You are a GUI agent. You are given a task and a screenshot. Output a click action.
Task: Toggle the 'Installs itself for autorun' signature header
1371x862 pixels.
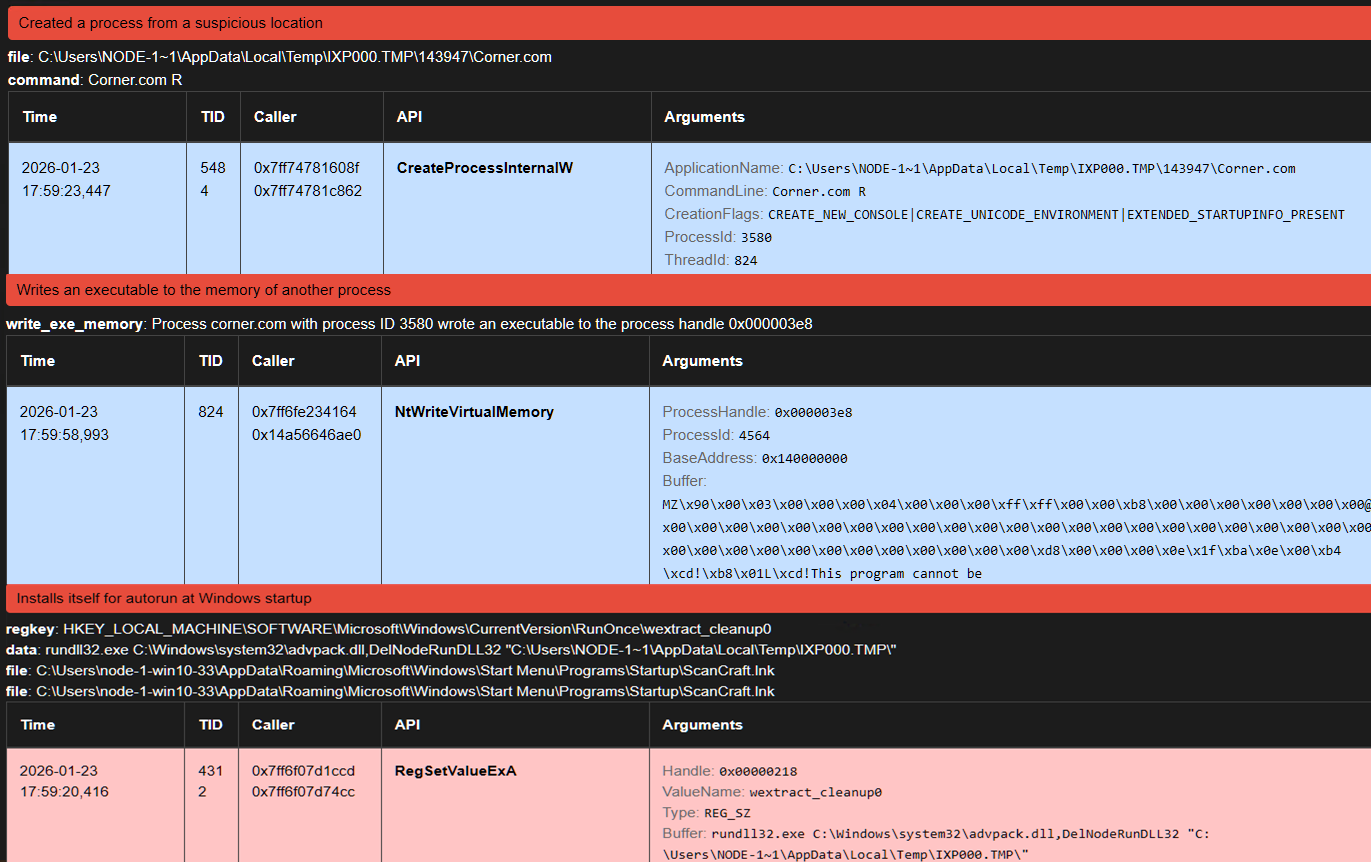[164, 598]
